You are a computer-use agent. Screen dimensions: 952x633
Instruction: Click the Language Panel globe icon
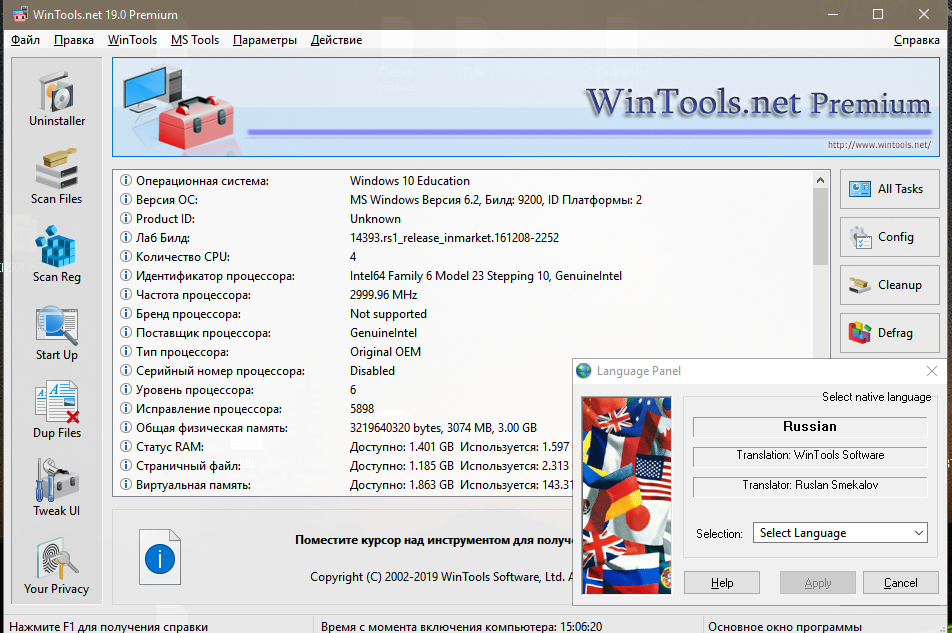pos(584,371)
